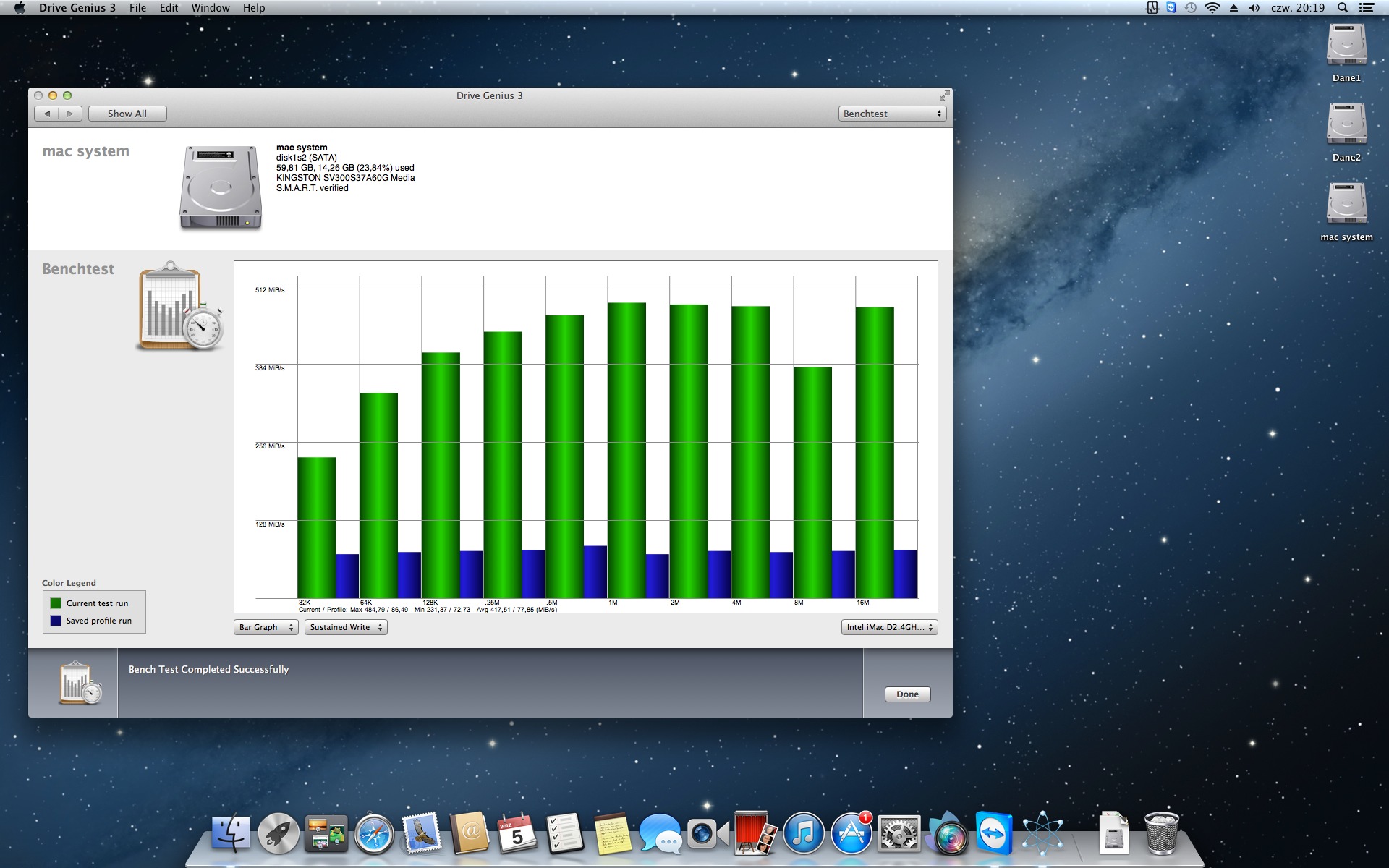Open Notification Center list icon
1389x868 pixels.
pyautogui.click(x=1367, y=8)
